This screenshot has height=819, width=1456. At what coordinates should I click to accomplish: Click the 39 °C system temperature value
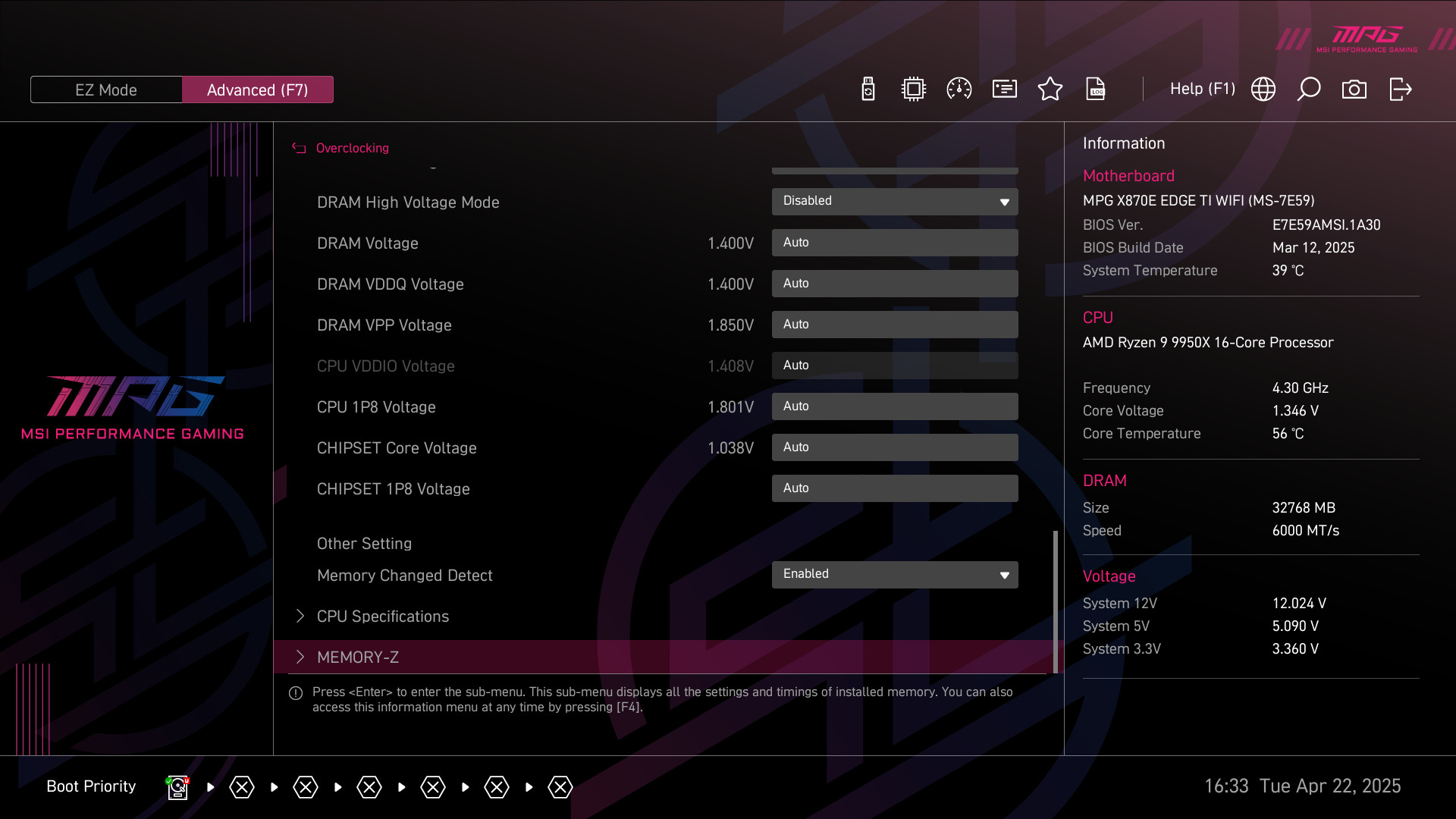coord(1288,271)
